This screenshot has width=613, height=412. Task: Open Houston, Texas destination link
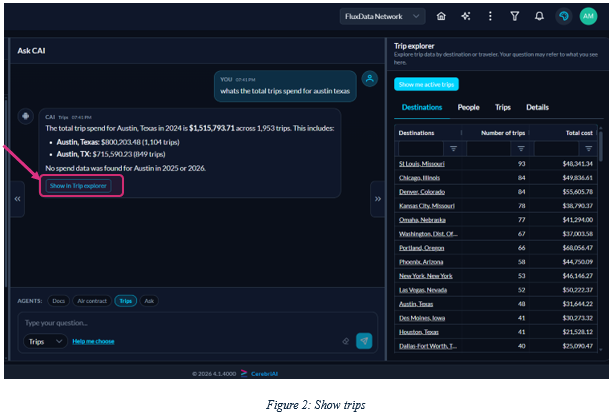[x=419, y=332]
